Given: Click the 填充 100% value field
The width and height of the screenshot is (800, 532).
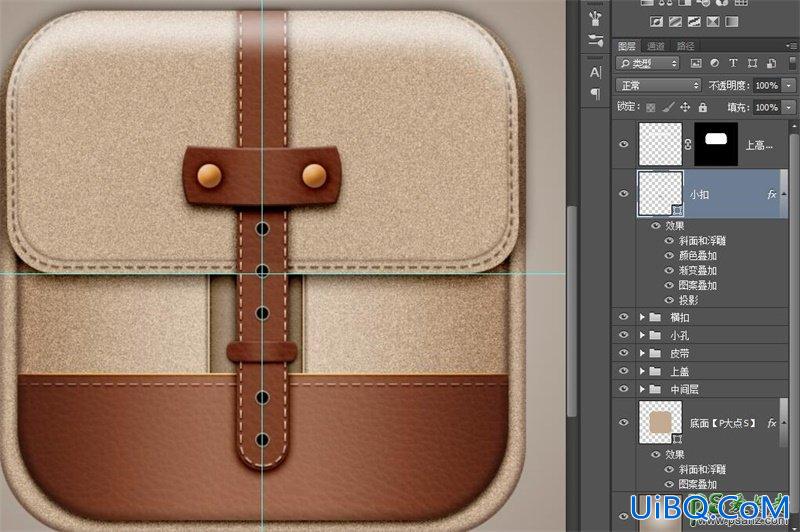Looking at the screenshot, I should pos(767,107).
